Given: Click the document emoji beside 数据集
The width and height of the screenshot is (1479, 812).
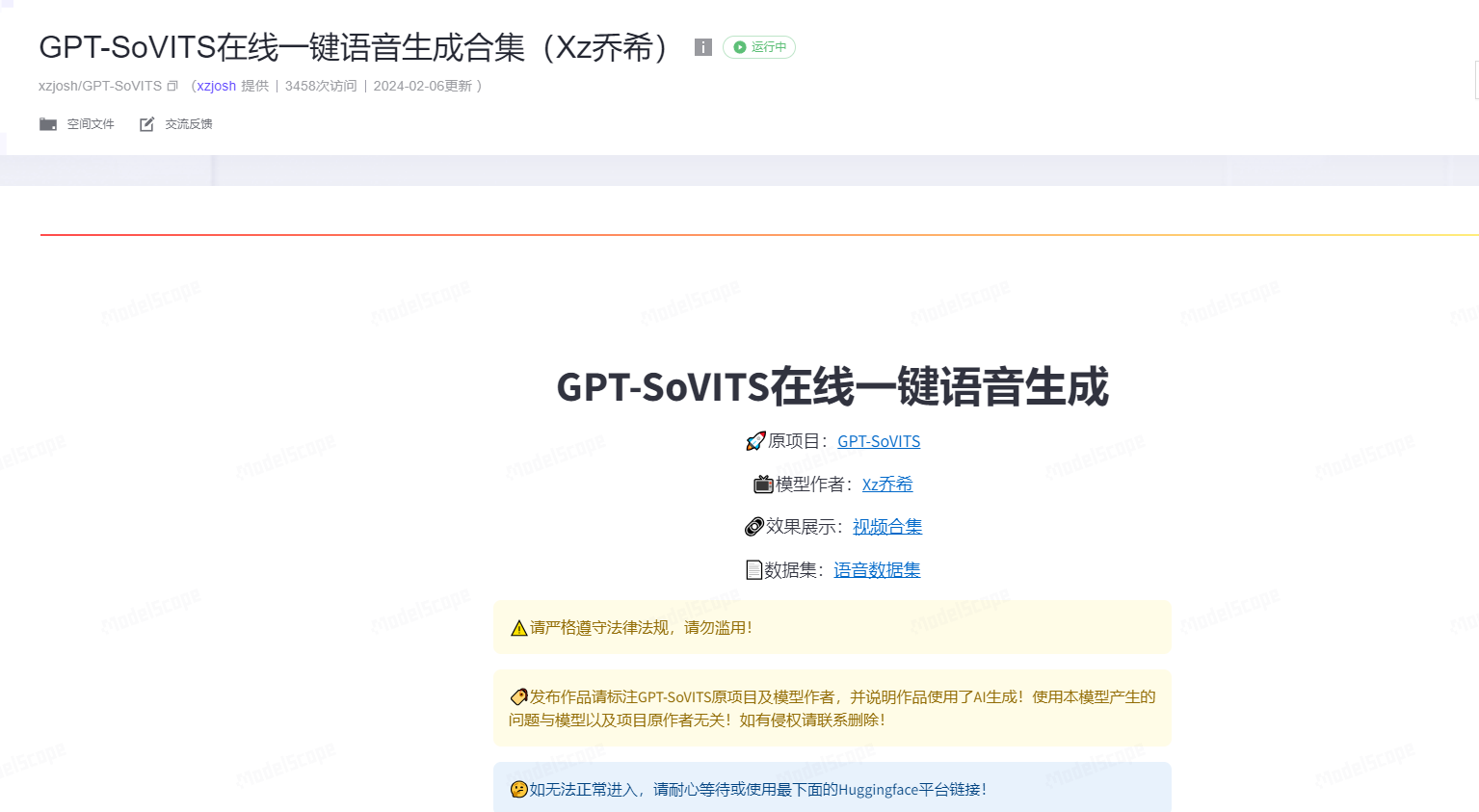Looking at the screenshot, I should coord(753,570).
